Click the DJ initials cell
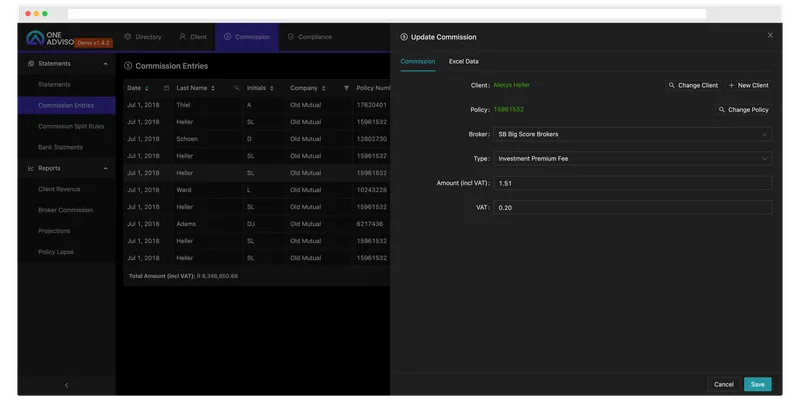This screenshot has height=400, width=800. 251,224
